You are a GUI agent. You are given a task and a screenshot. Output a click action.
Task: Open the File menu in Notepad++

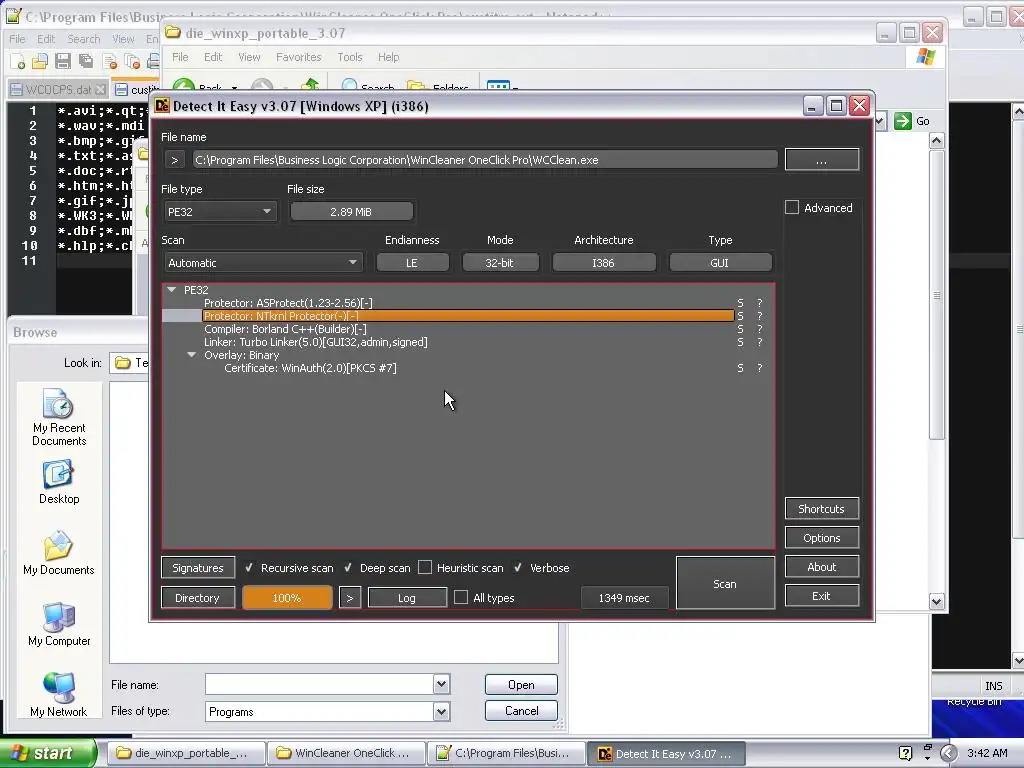(17, 39)
